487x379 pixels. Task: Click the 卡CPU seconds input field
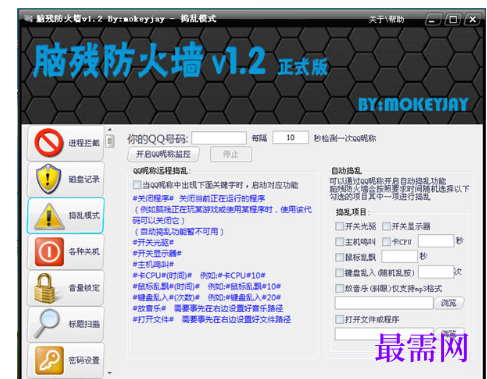click(436, 241)
